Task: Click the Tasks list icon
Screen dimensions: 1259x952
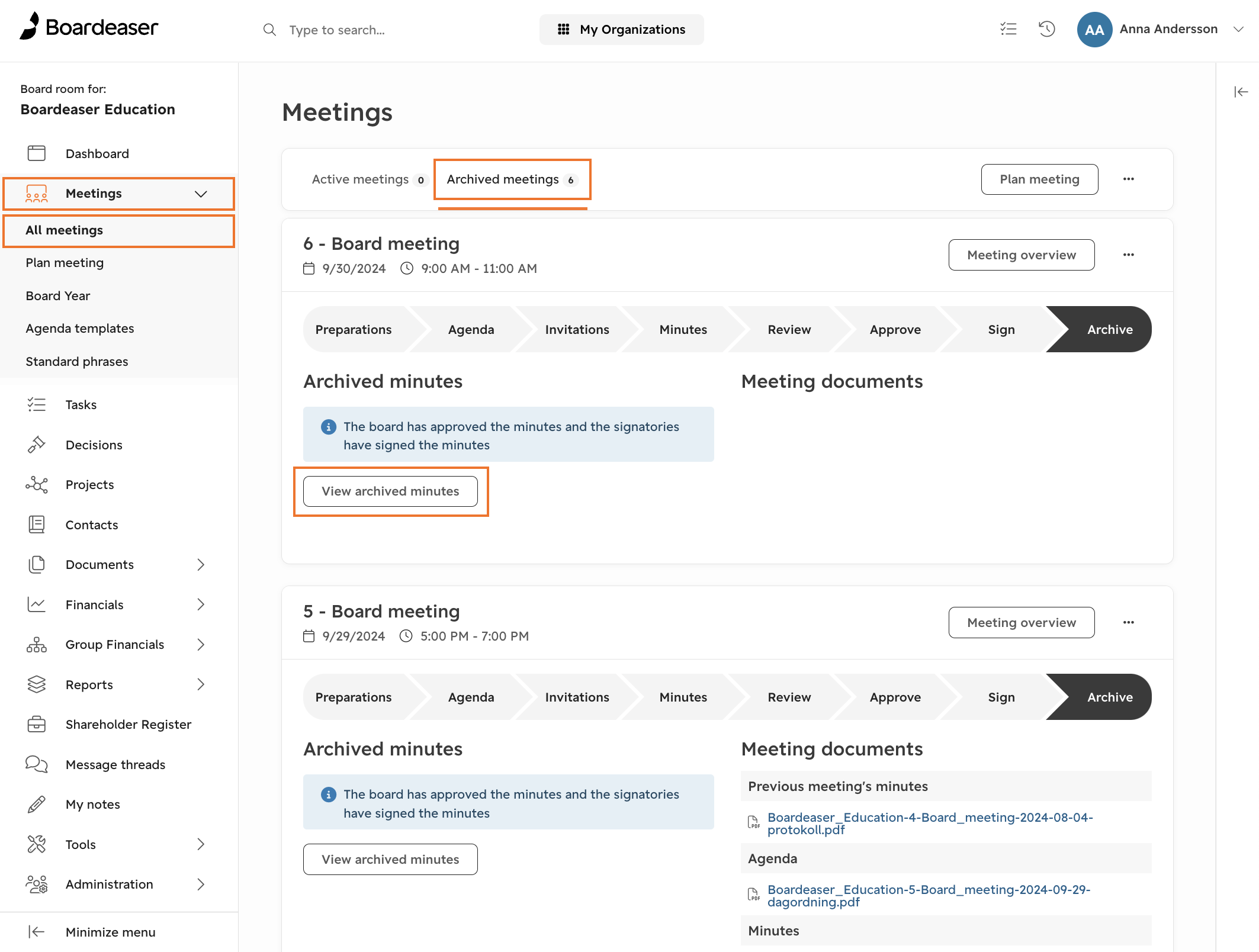Action: [37, 405]
